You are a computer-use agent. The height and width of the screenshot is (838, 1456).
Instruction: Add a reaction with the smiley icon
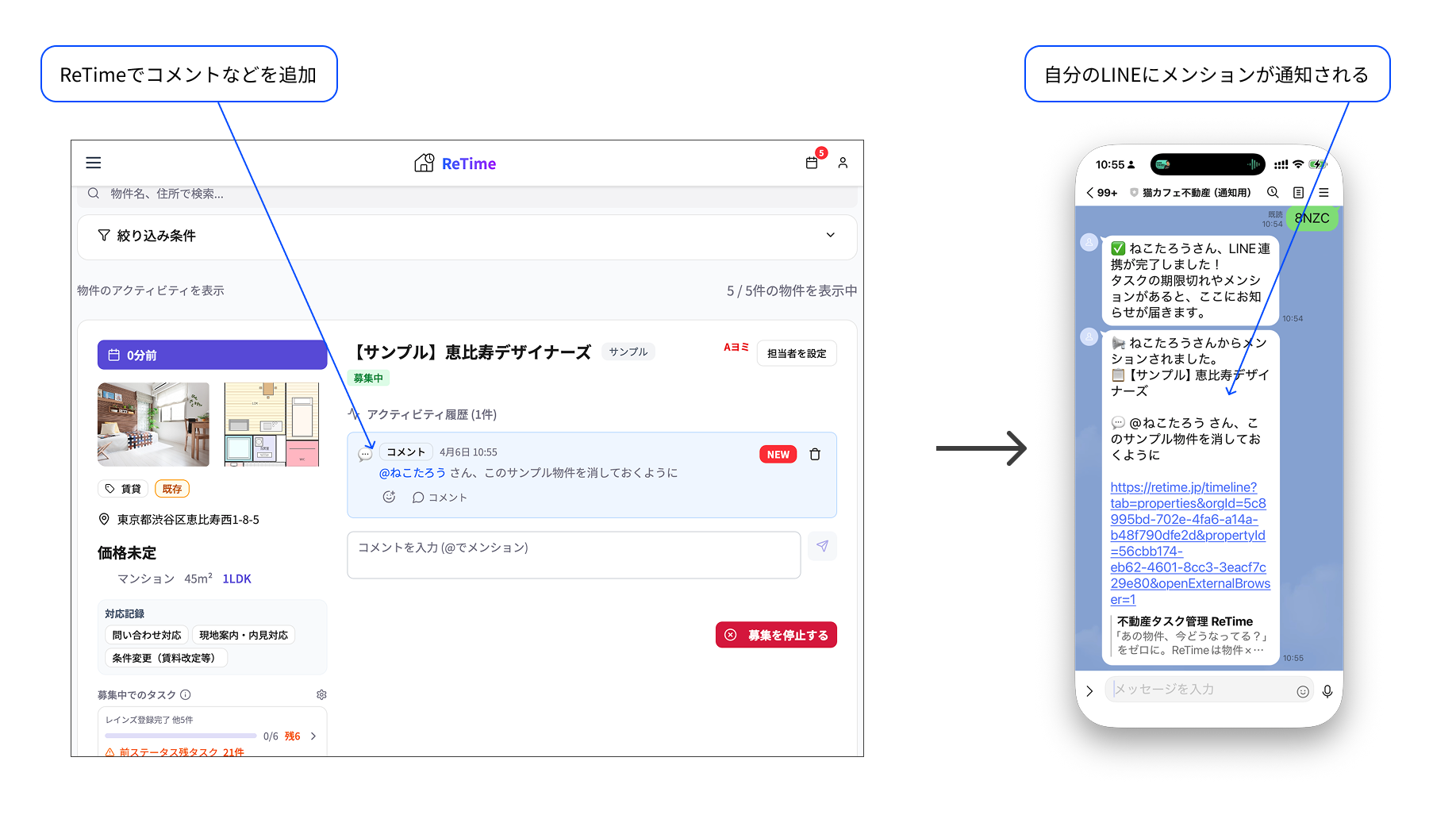pyautogui.click(x=389, y=497)
